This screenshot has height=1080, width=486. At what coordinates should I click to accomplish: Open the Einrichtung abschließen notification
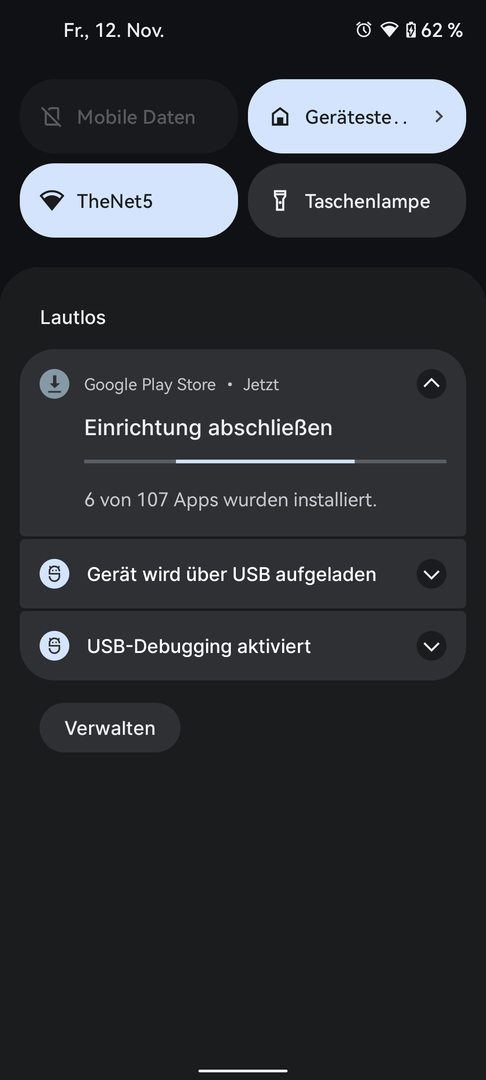(x=209, y=428)
